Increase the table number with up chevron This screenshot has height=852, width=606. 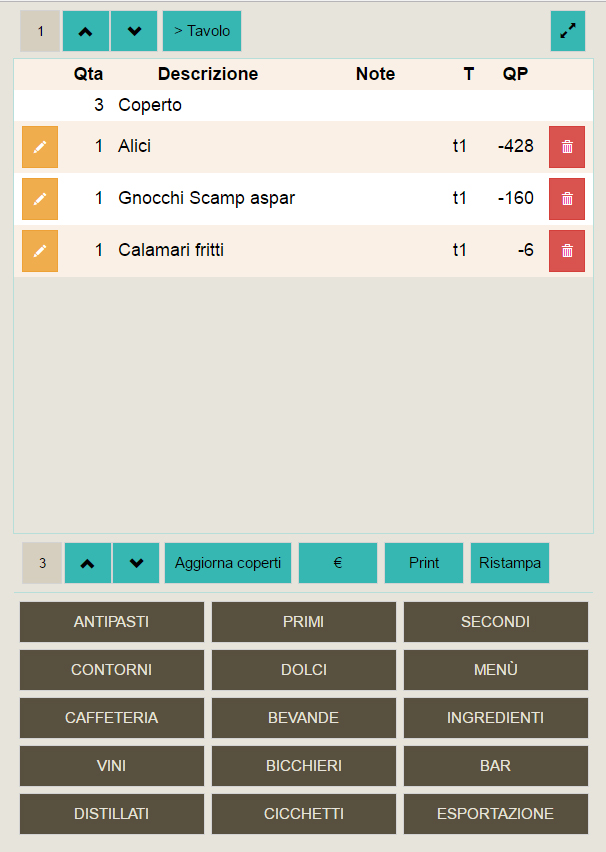pos(86,31)
